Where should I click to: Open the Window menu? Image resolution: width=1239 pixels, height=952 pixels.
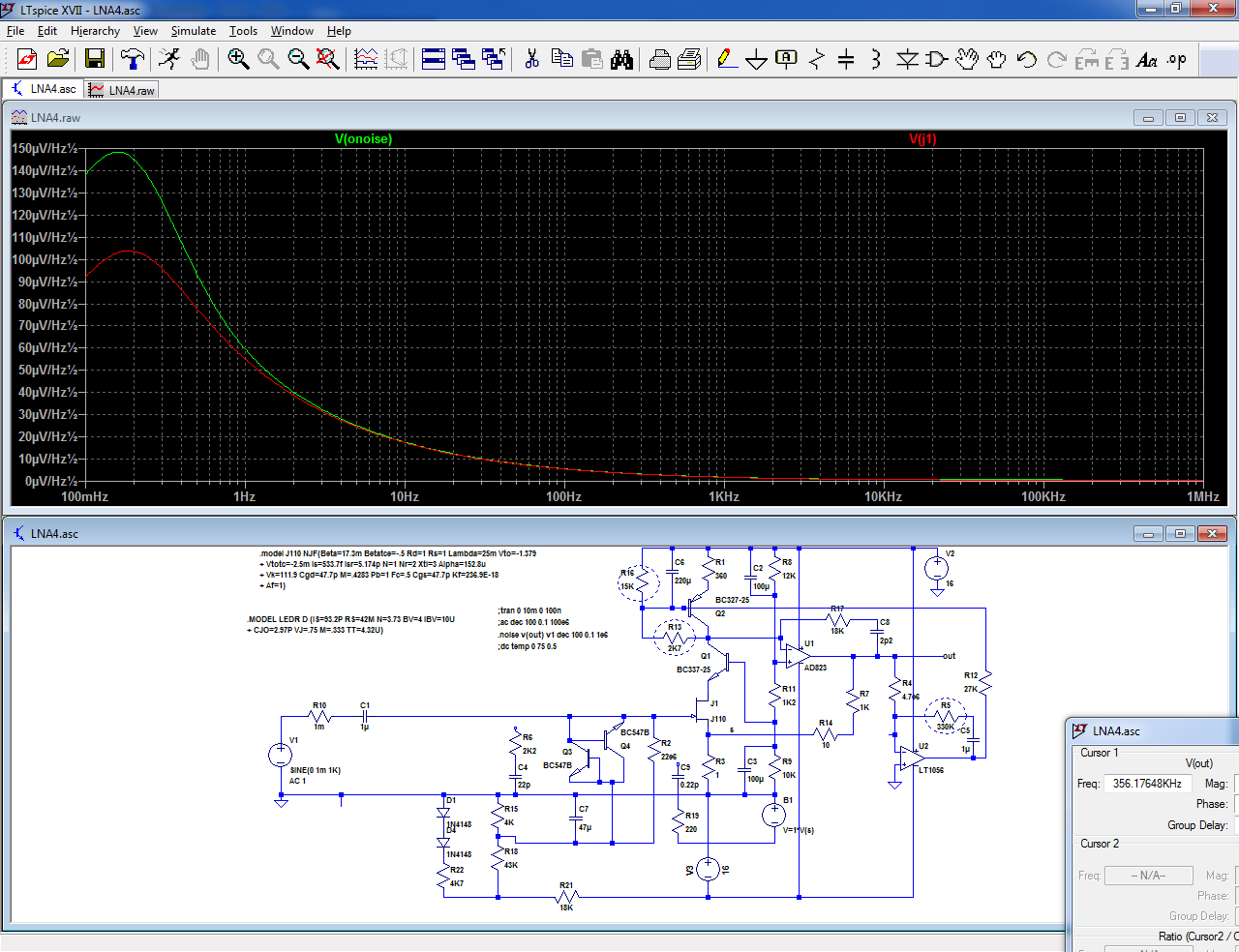click(x=291, y=31)
